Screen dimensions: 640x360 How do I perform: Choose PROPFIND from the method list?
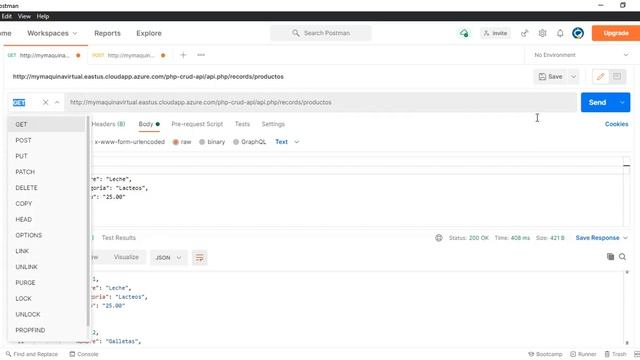coord(46,330)
